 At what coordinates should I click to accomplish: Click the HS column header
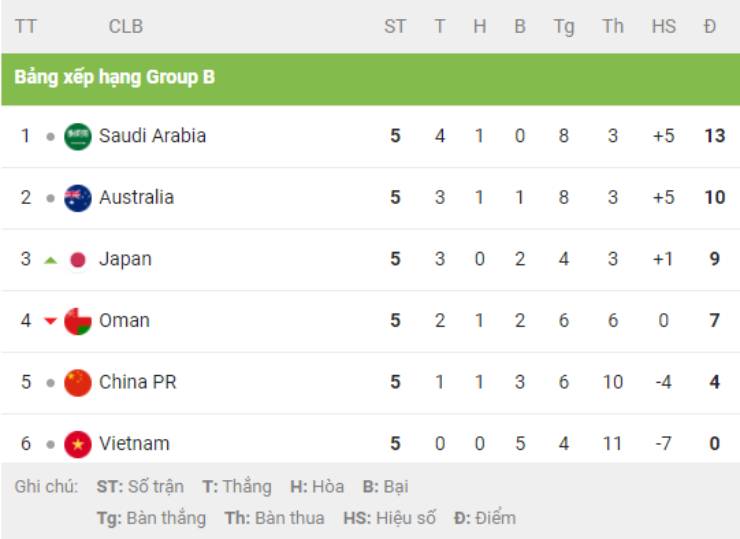(664, 26)
